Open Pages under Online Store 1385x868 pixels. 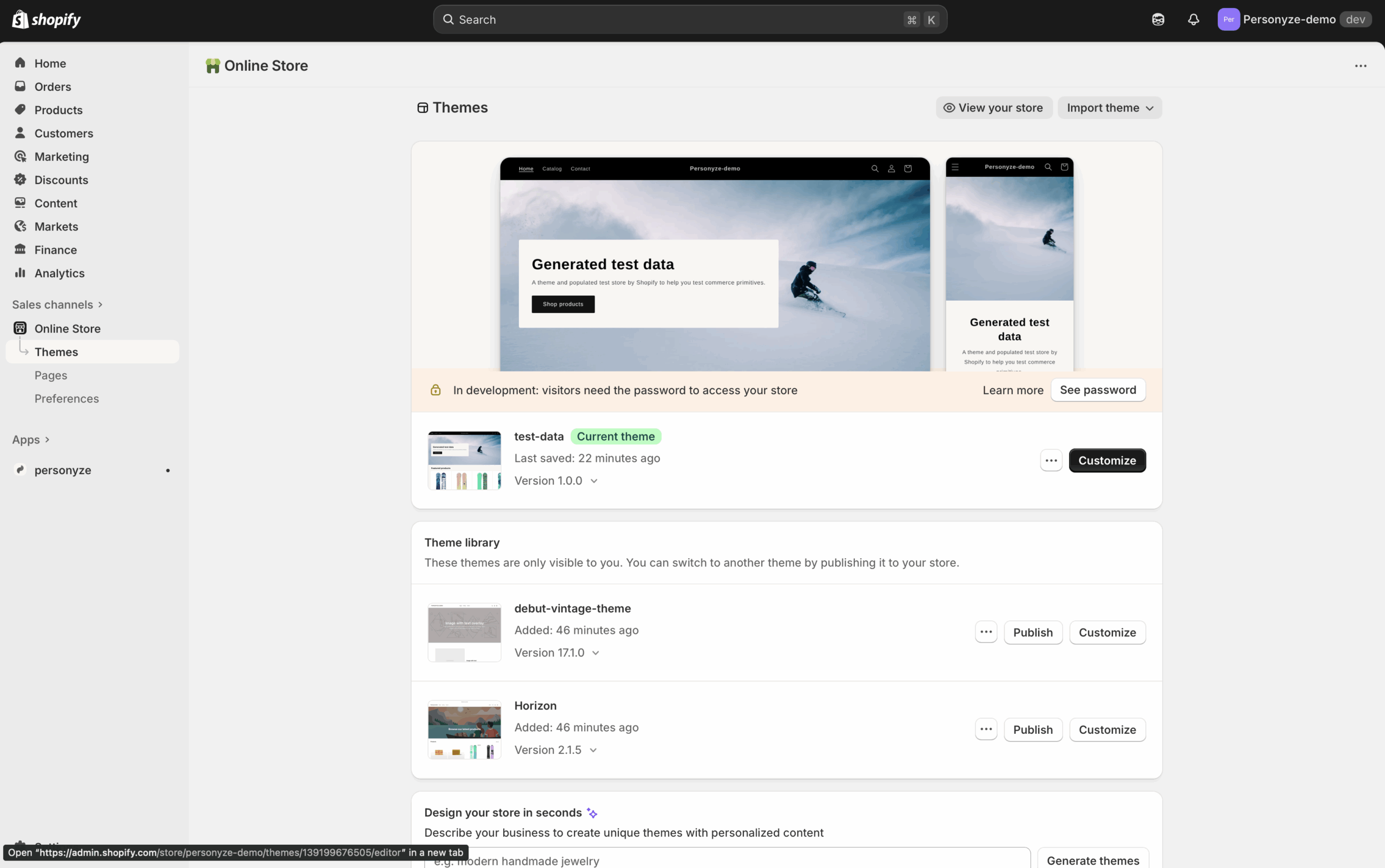(50, 375)
